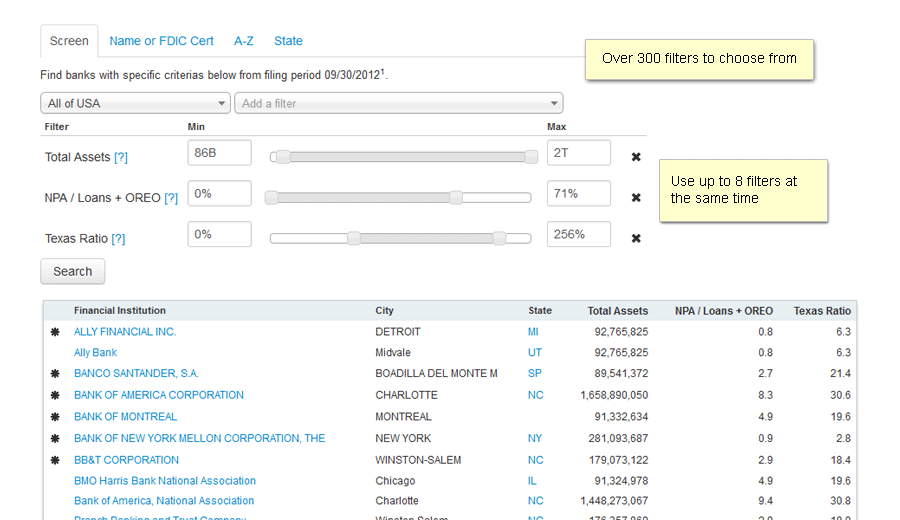900x520 pixels.
Task: Click the asterisk icon next to BB&T Corporation
Action: click(56, 460)
